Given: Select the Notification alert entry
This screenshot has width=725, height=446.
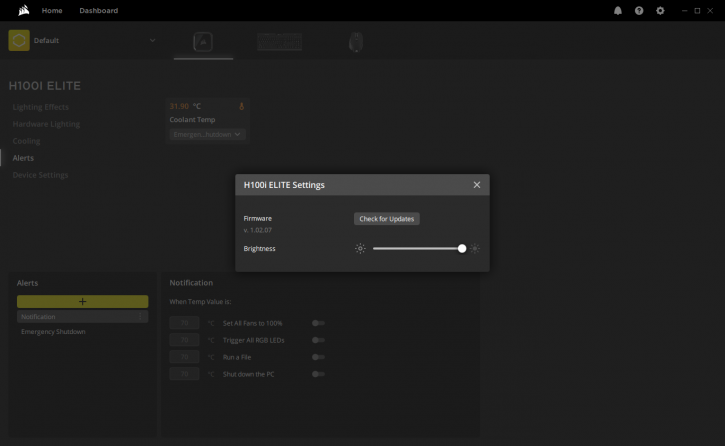Looking at the screenshot, I should (83, 317).
